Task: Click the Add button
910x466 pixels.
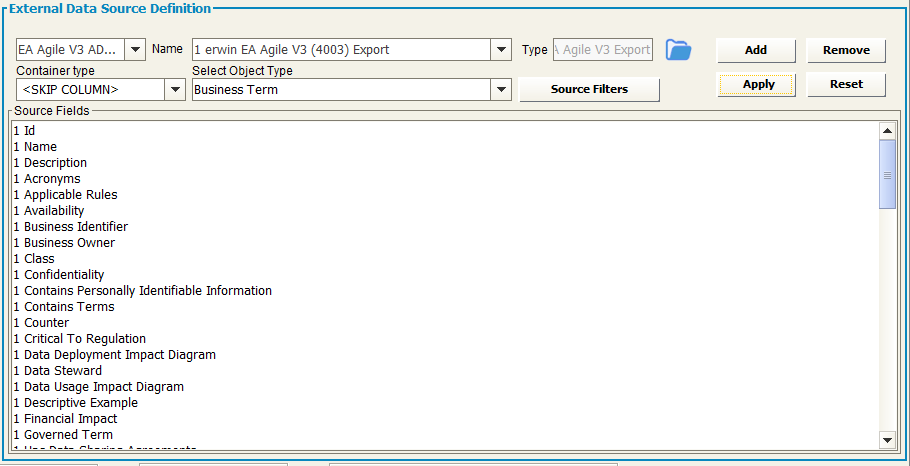Action: [756, 50]
